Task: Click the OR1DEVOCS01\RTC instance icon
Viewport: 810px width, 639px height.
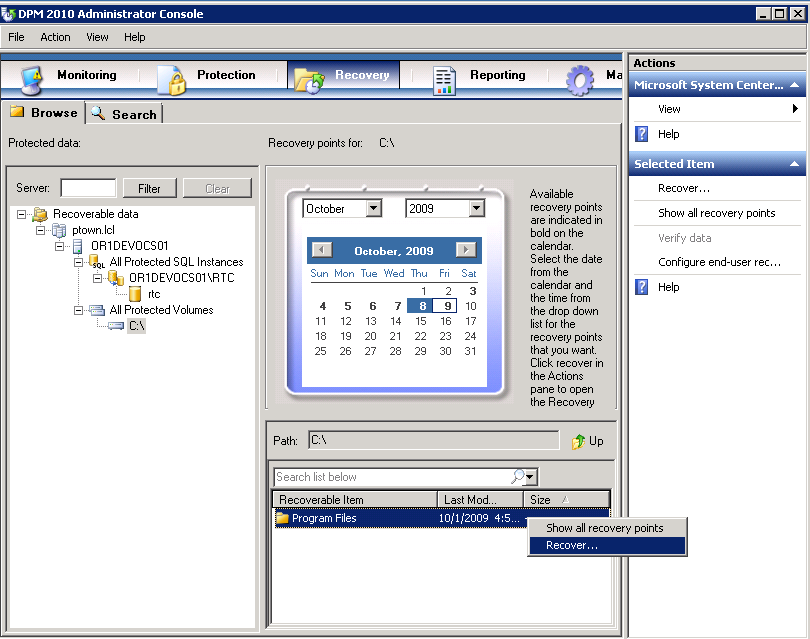Action: tap(116, 278)
